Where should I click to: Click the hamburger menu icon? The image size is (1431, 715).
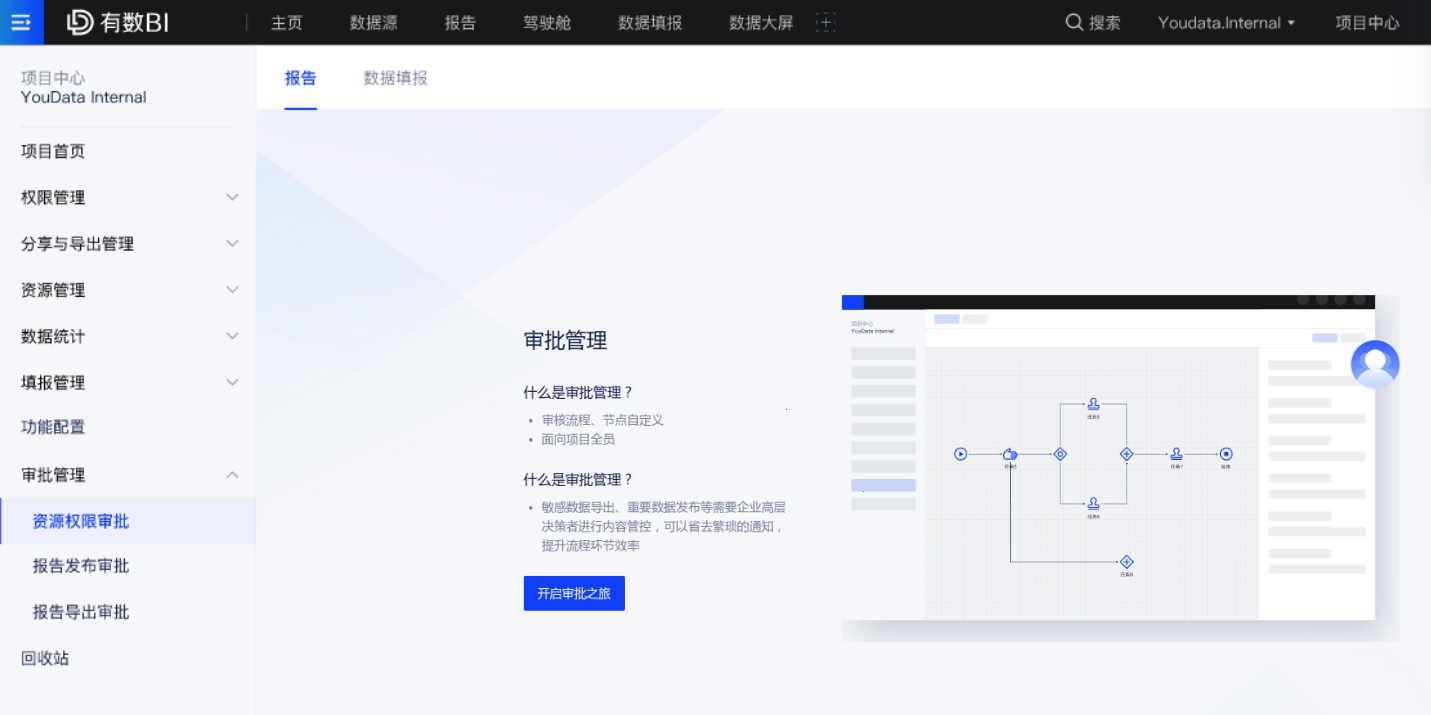tap(21, 22)
